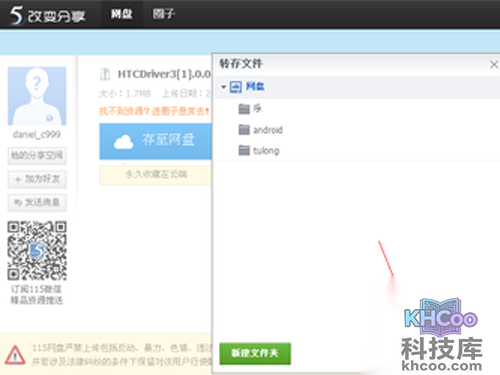Select the 乐 folder in tree

(x=257, y=108)
